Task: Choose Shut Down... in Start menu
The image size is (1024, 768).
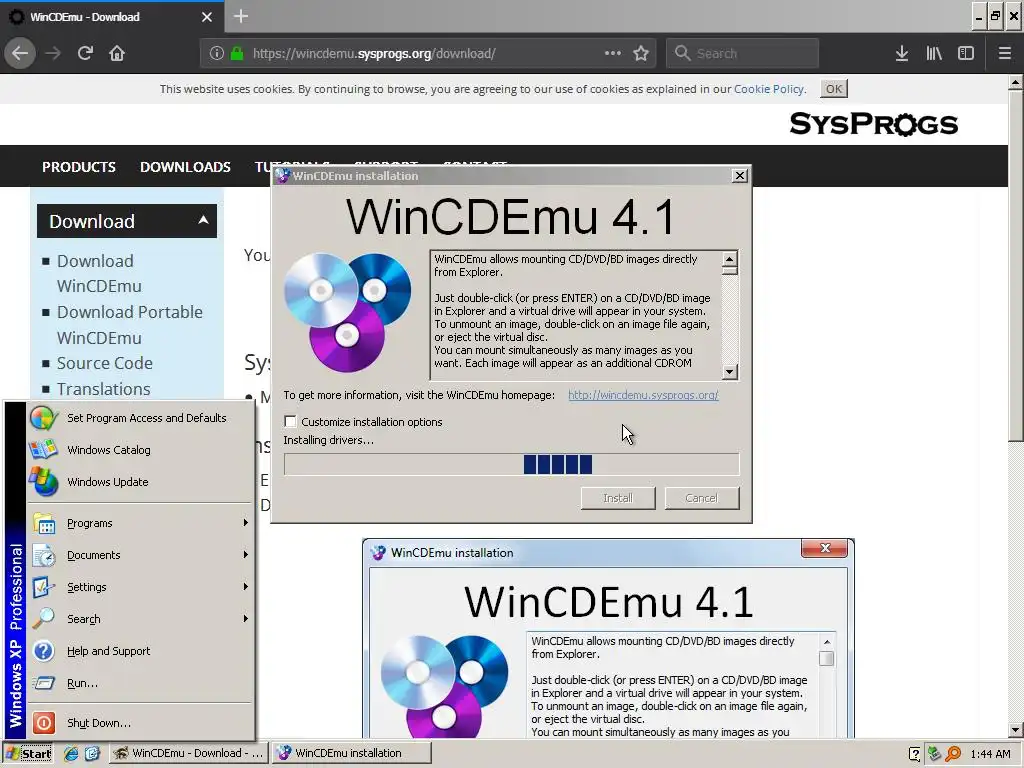Action: pyautogui.click(x=140, y=723)
